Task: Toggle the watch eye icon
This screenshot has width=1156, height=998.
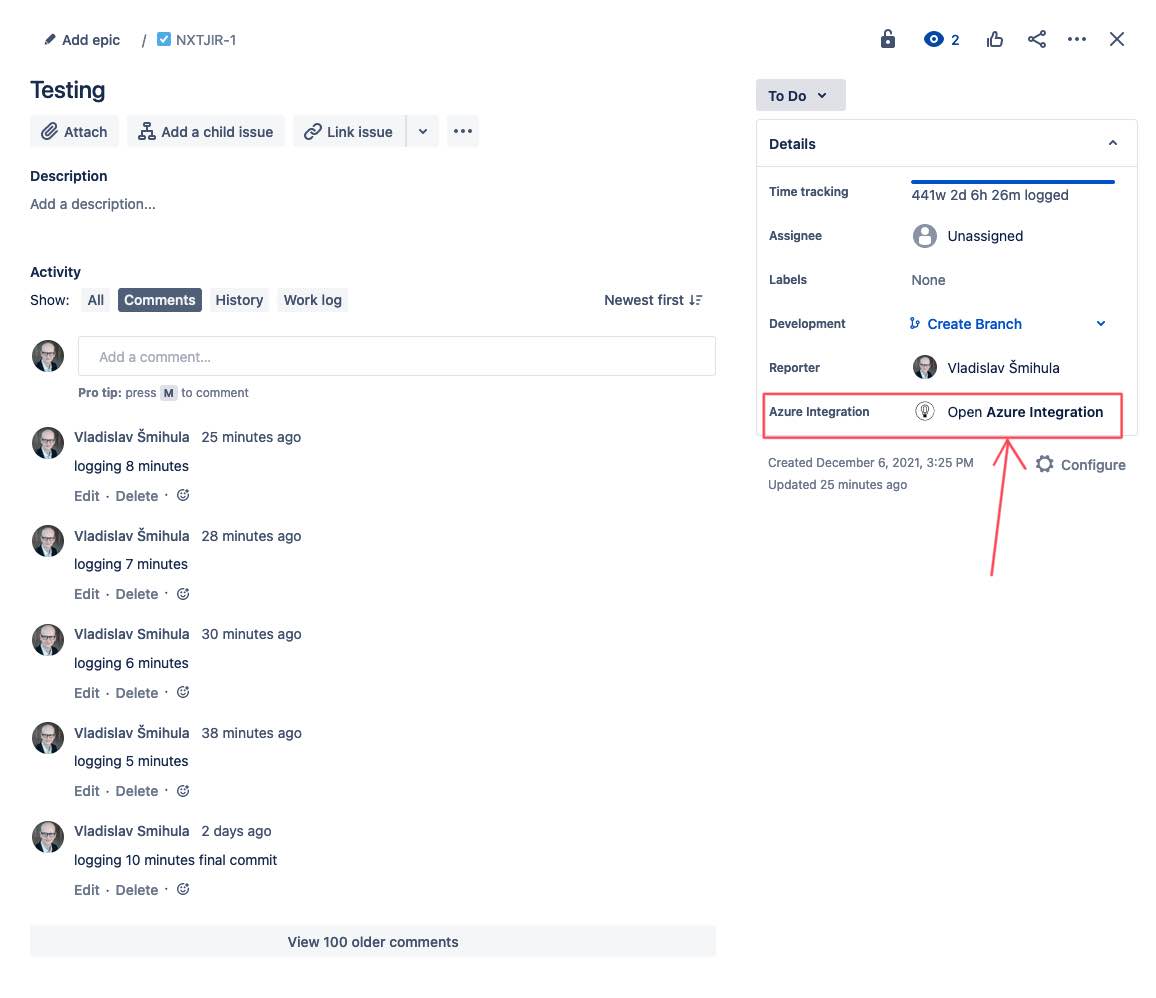Action: (x=933, y=39)
